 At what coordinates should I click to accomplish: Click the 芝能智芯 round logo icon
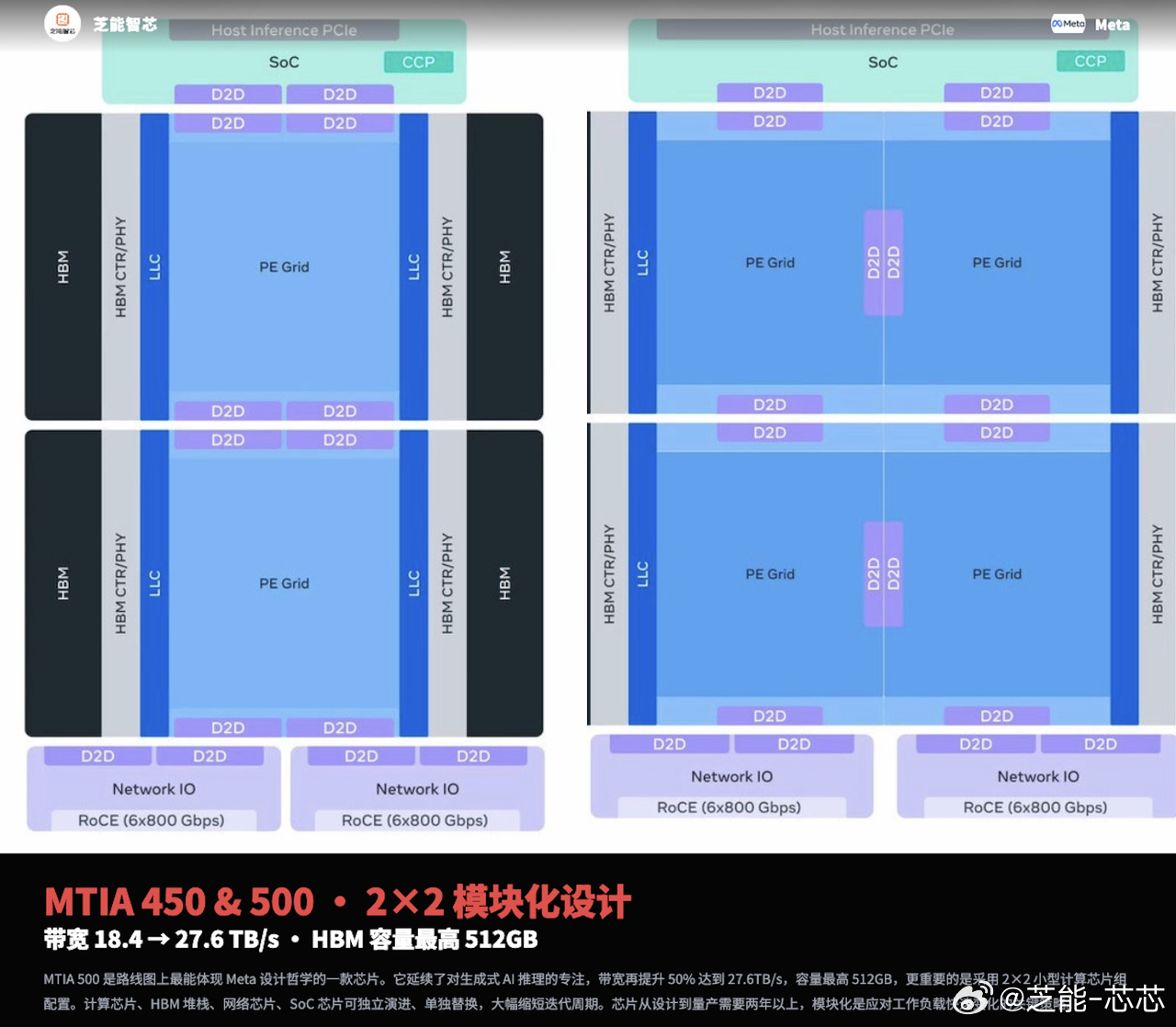tap(62, 23)
